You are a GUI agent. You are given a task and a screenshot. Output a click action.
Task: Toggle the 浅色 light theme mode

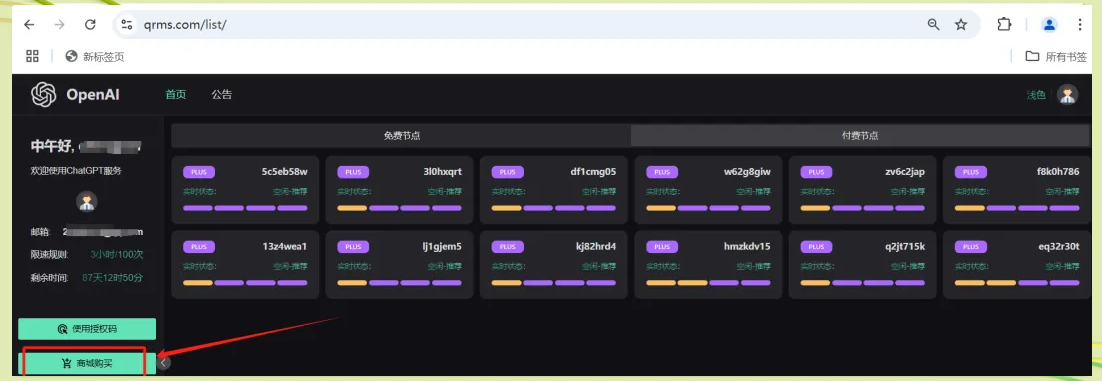point(1036,95)
